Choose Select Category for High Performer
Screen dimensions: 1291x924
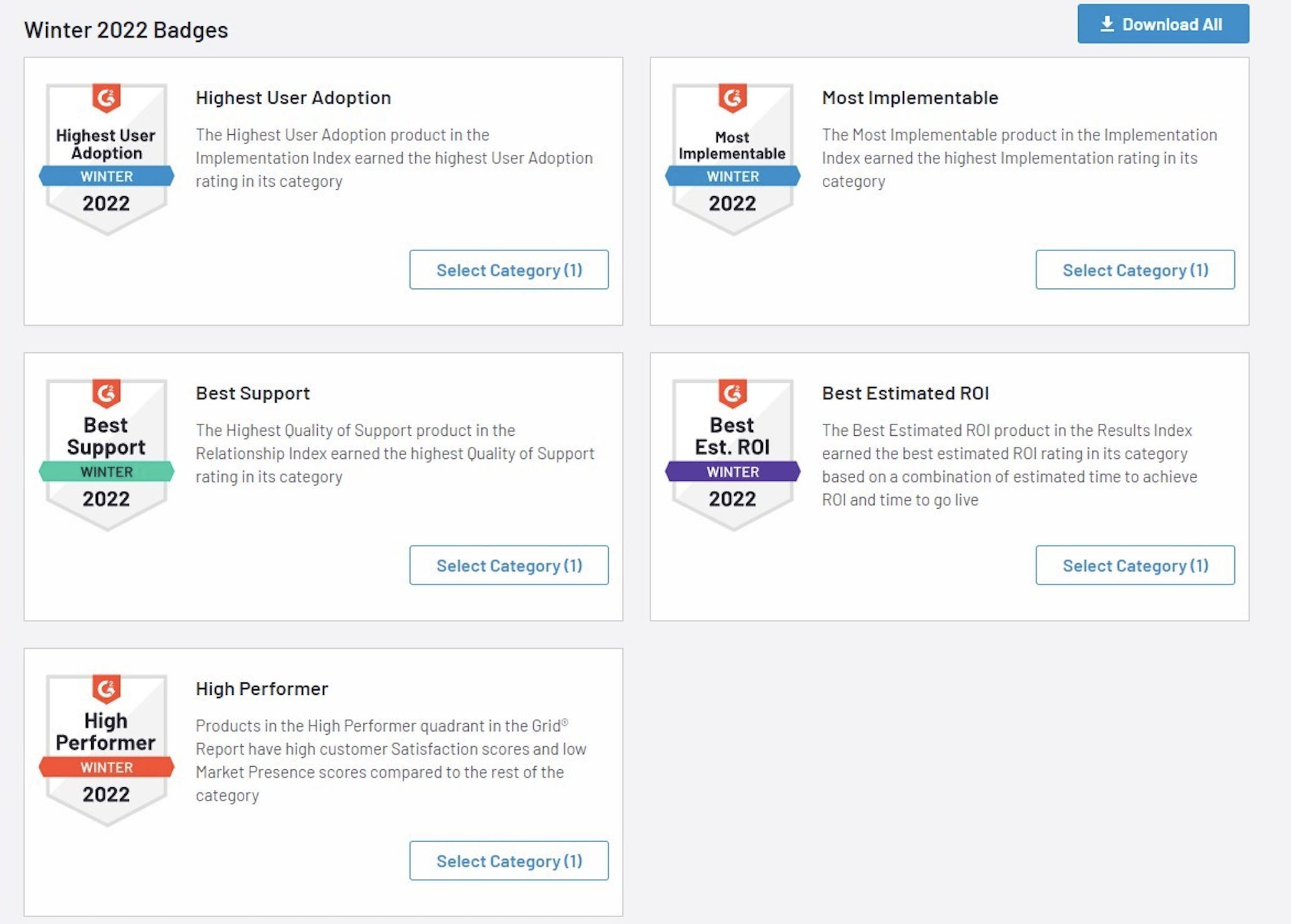click(509, 860)
